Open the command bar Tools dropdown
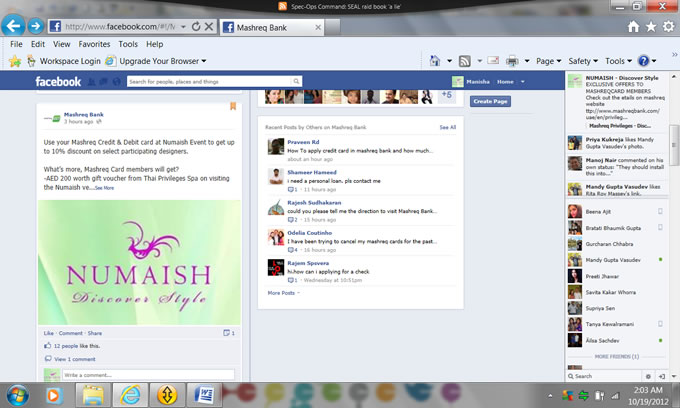 (618, 61)
